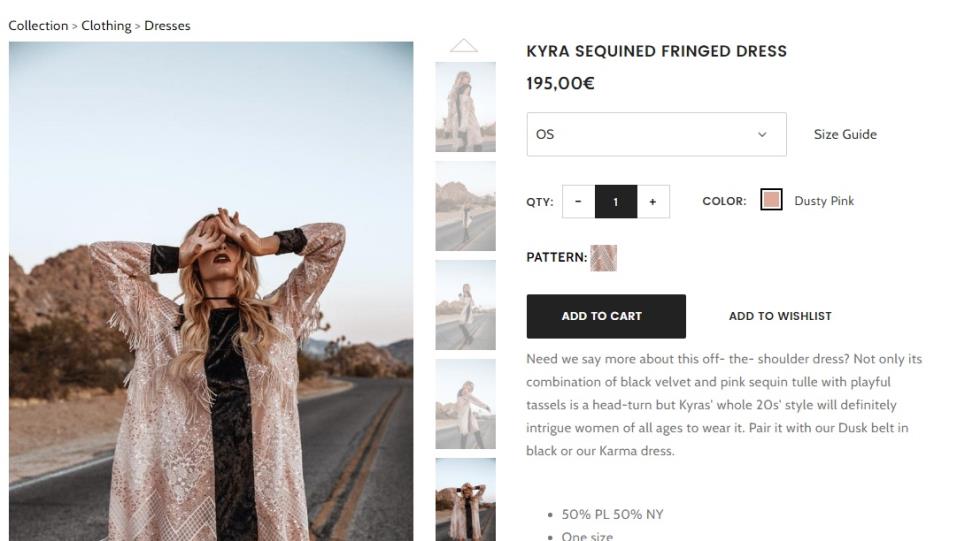
Task: Select the third product thumbnail
Action: 465,305
